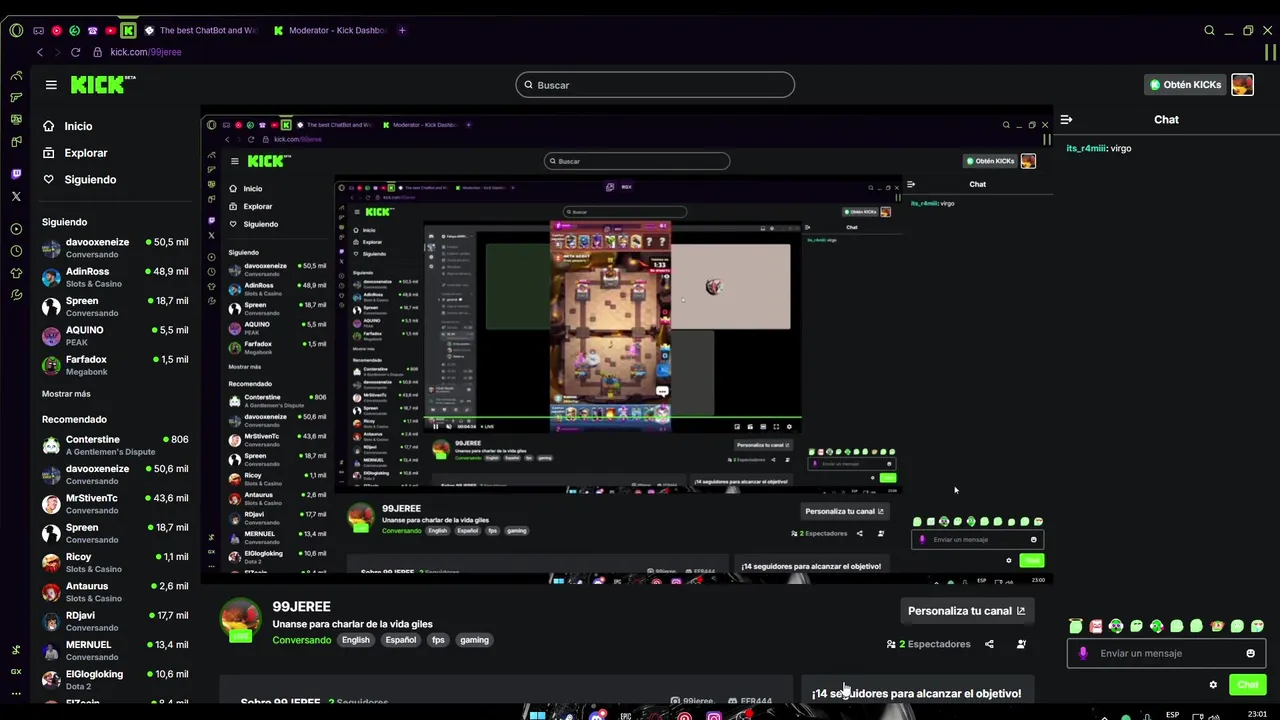
Task: Open the history clock icon in the Opera sidebar
Action: (x=16, y=251)
